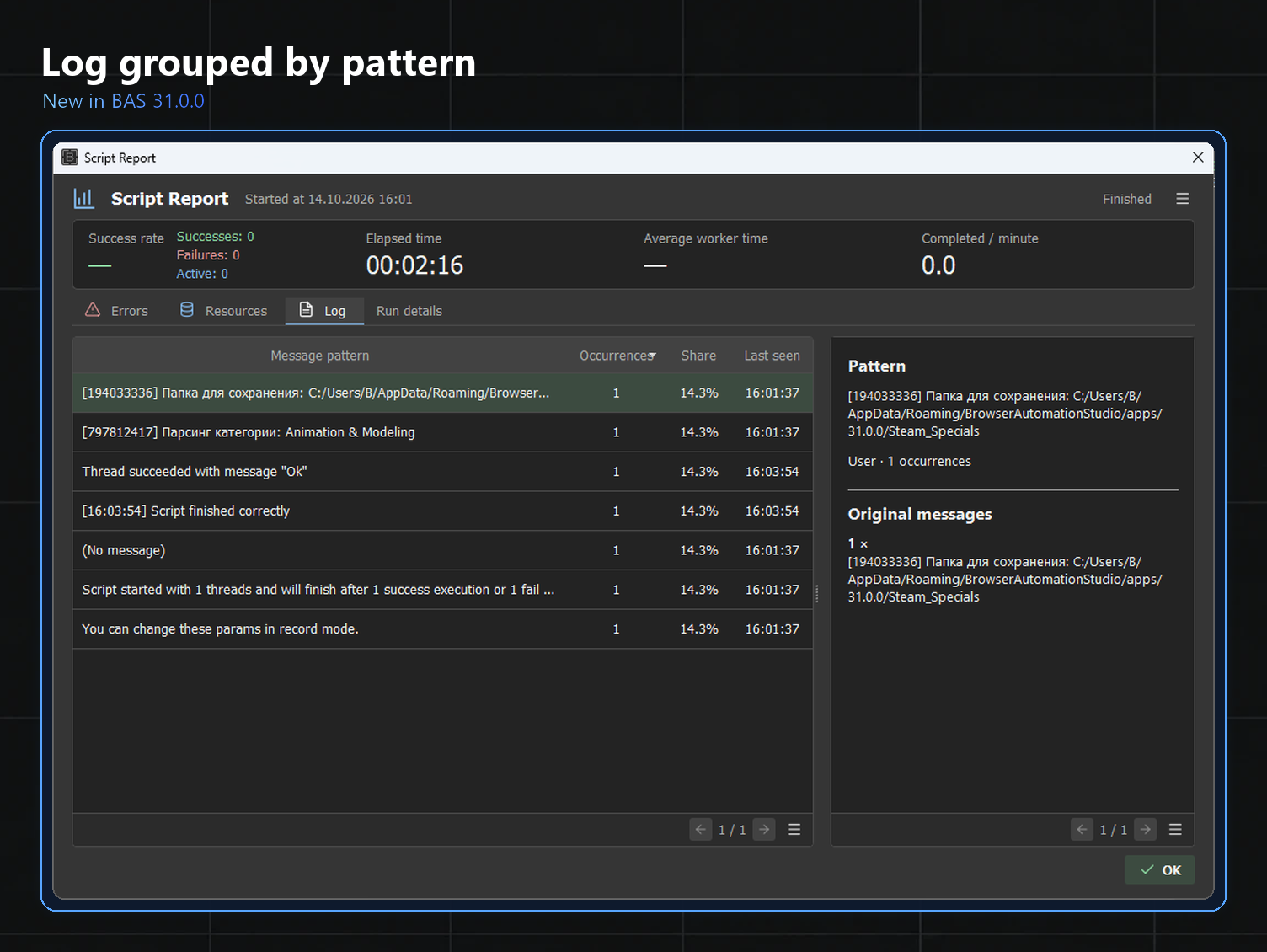Select the Log tab
The width and height of the screenshot is (1267, 952).
pyautogui.click(x=324, y=311)
